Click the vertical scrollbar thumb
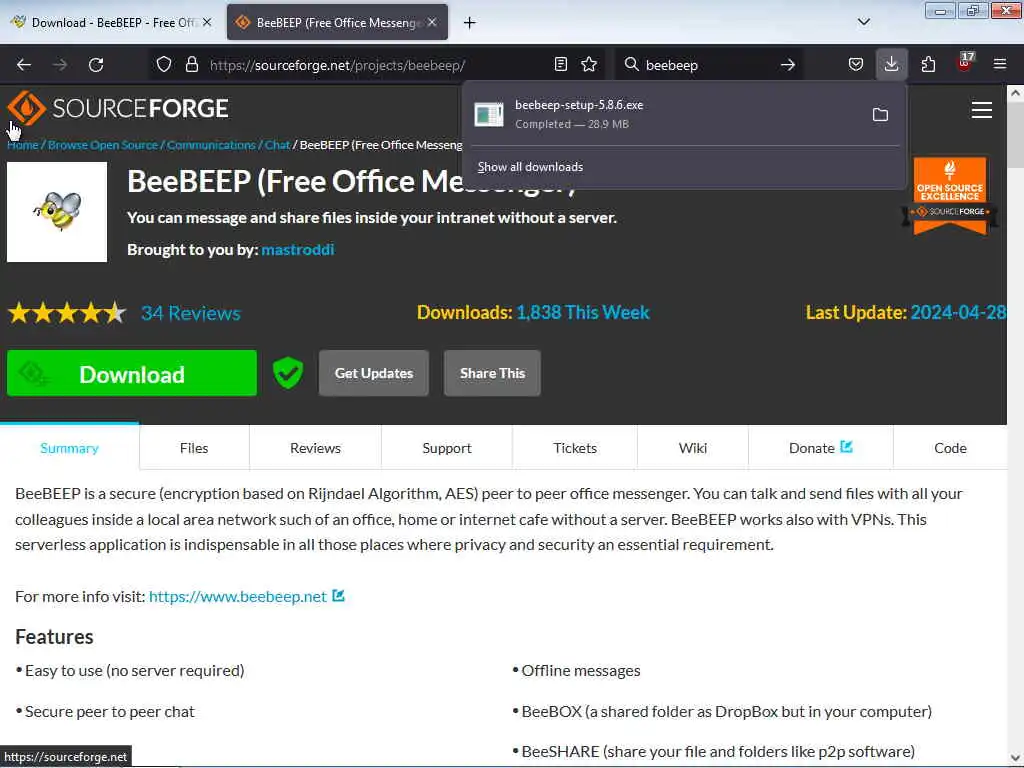This screenshot has width=1024, height=768. pyautogui.click(x=1015, y=135)
